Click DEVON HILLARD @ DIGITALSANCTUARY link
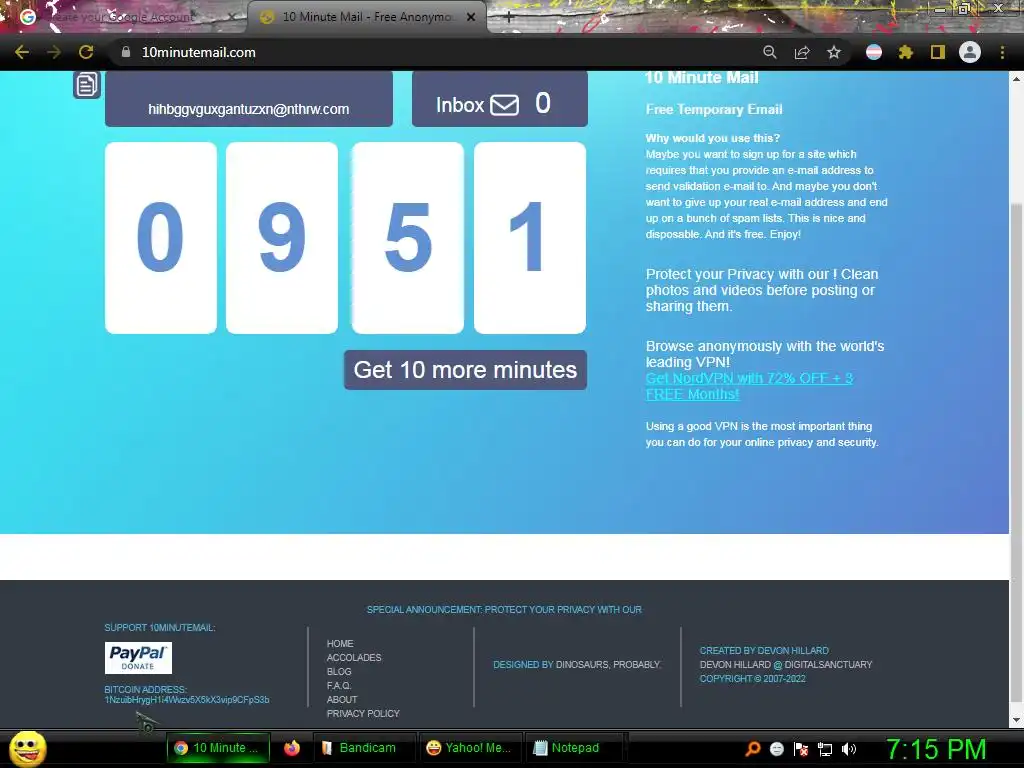1024x768 pixels. (786, 665)
